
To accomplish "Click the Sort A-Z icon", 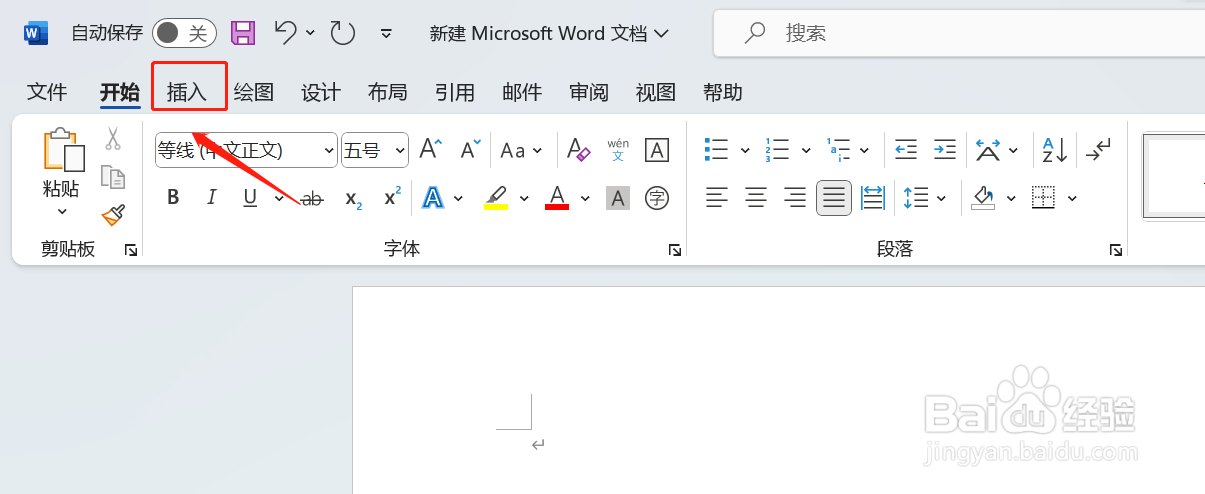I will click(1055, 150).
